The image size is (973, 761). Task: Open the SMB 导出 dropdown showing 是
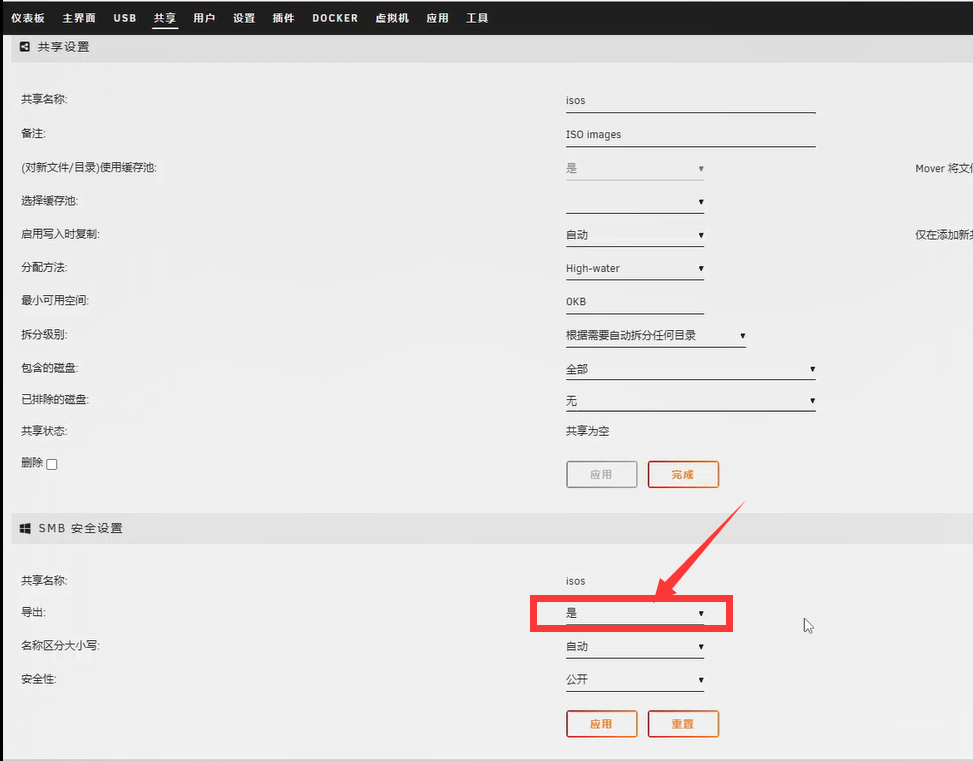click(635, 613)
